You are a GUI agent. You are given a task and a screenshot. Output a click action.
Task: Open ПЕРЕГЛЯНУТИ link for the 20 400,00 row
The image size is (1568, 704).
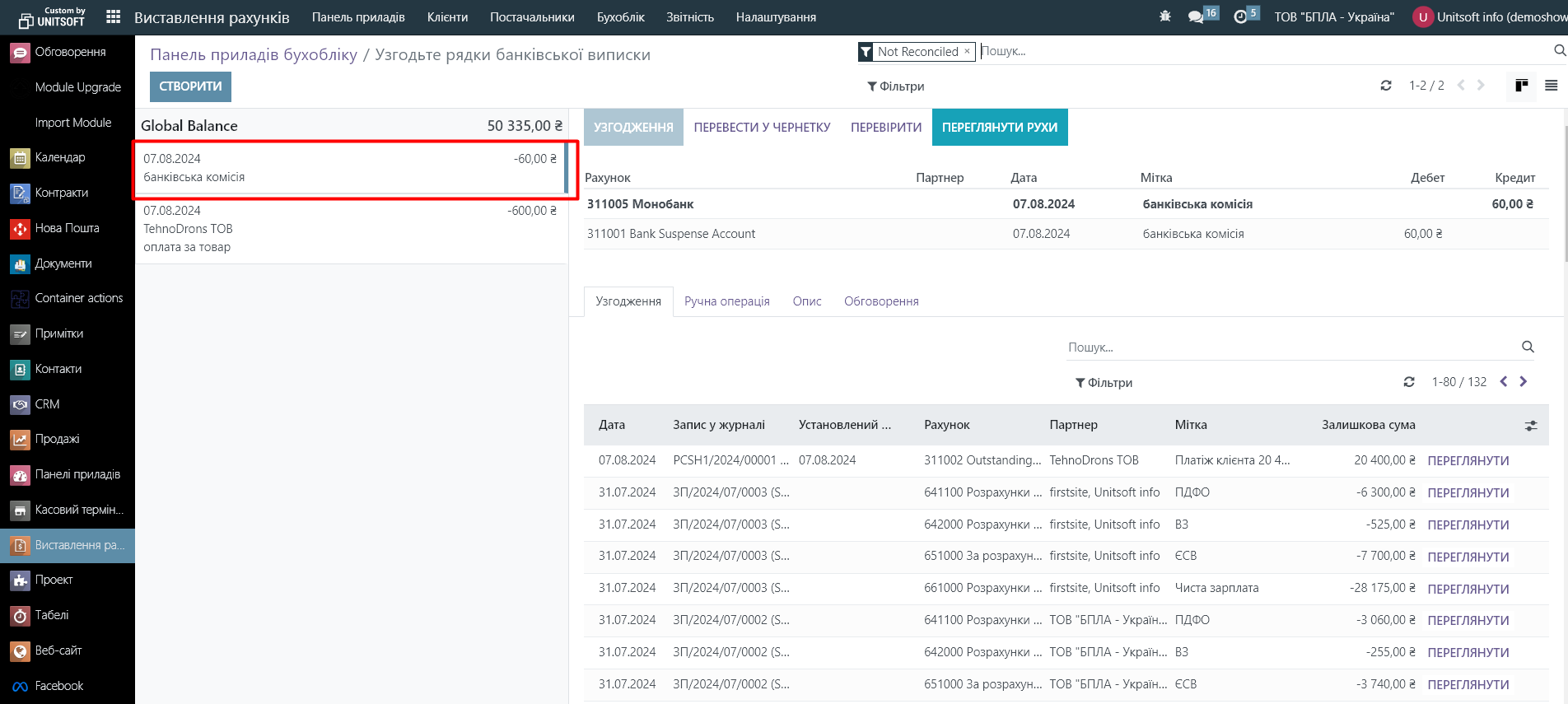tap(1468, 461)
